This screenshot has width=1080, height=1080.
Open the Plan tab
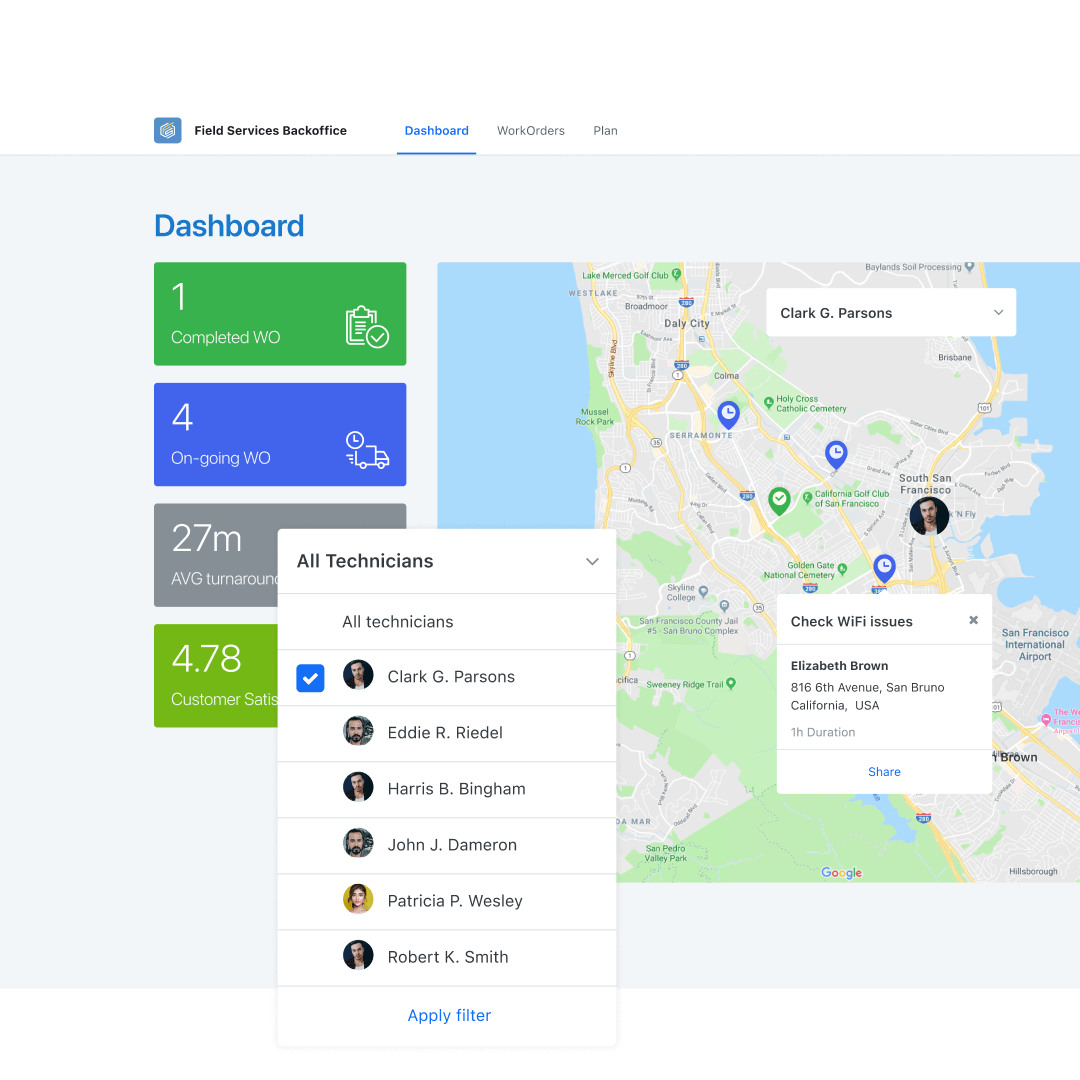(x=605, y=130)
